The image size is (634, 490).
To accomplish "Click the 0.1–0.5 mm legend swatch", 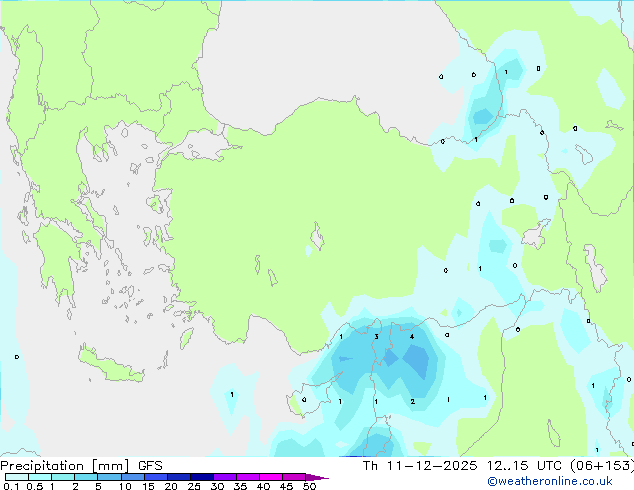I will pos(17,477).
